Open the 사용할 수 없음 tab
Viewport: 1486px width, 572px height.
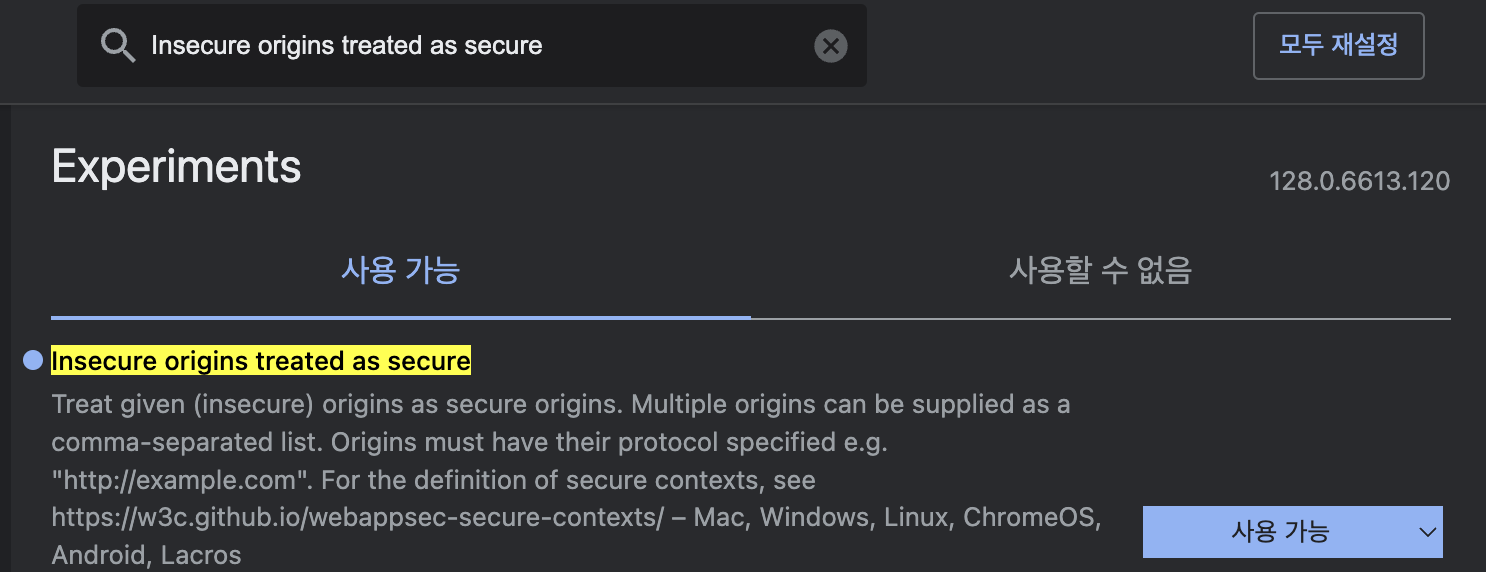click(x=1100, y=270)
